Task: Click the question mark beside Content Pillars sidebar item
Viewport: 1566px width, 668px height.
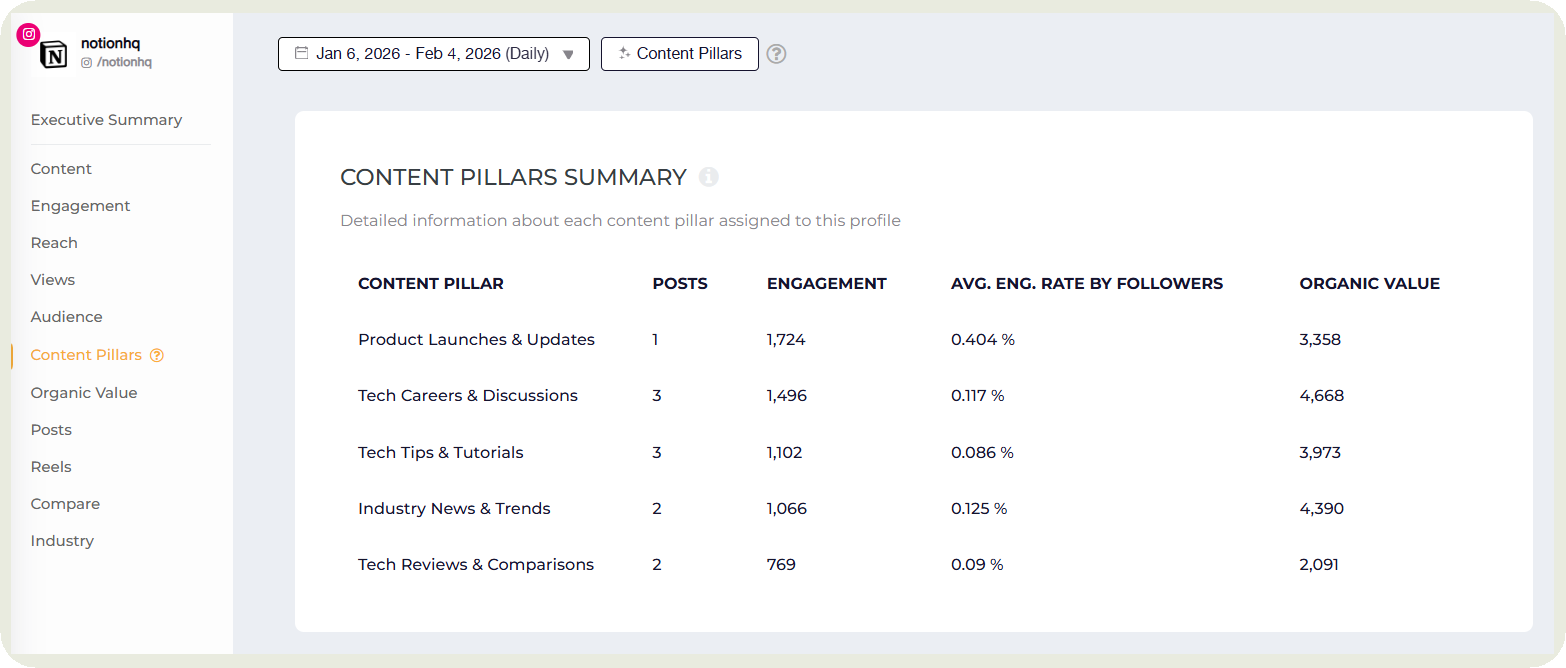Action: (157, 355)
